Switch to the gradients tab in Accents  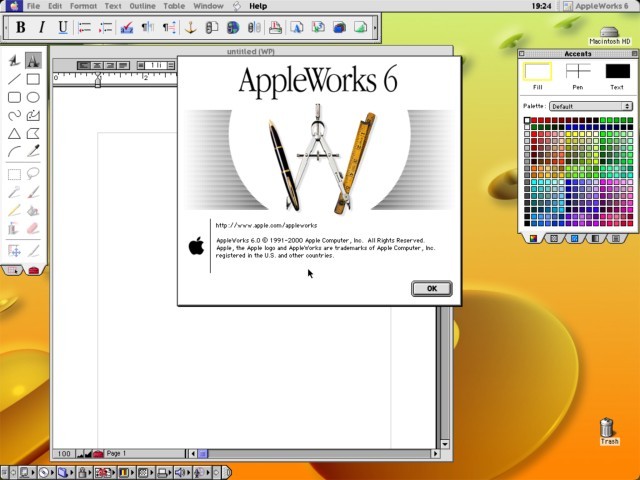click(595, 238)
